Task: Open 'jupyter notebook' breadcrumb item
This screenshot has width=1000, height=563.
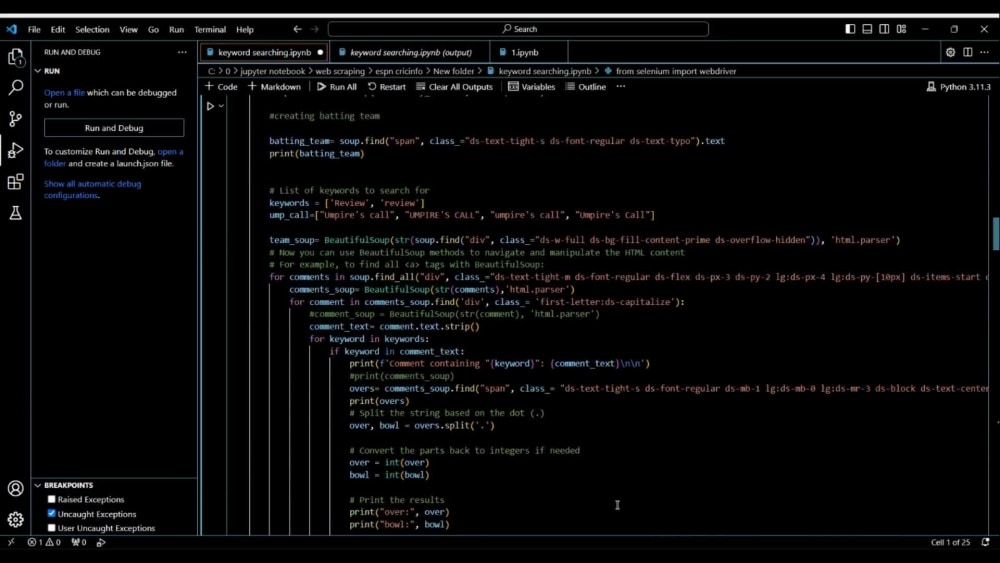Action: pyautogui.click(x=272, y=71)
